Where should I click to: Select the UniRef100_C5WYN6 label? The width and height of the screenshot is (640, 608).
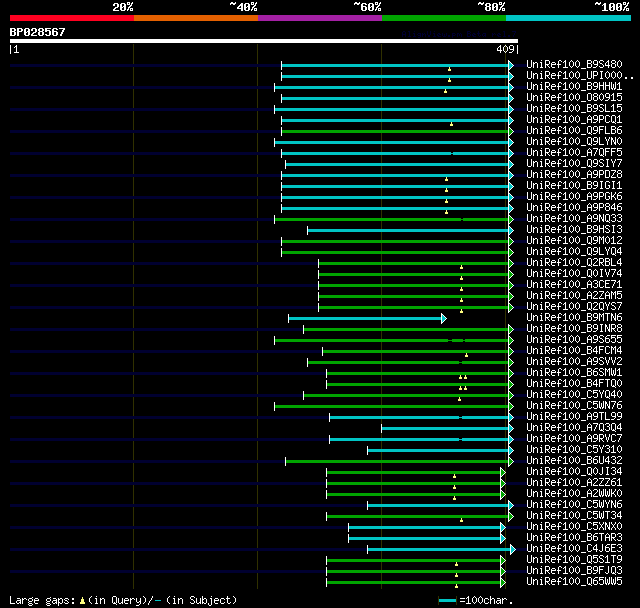tap(574, 505)
